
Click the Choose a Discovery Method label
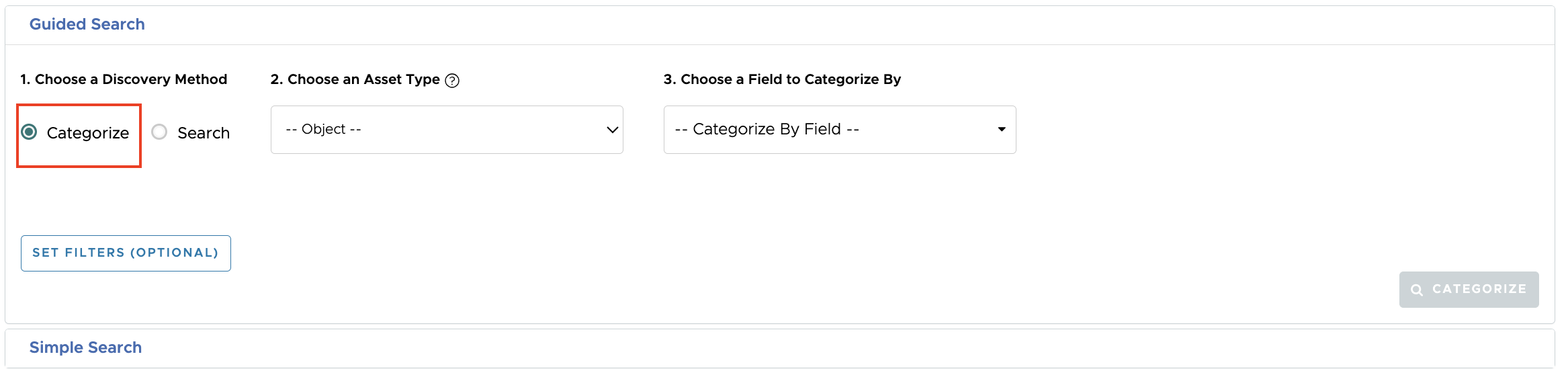click(x=124, y=79)
